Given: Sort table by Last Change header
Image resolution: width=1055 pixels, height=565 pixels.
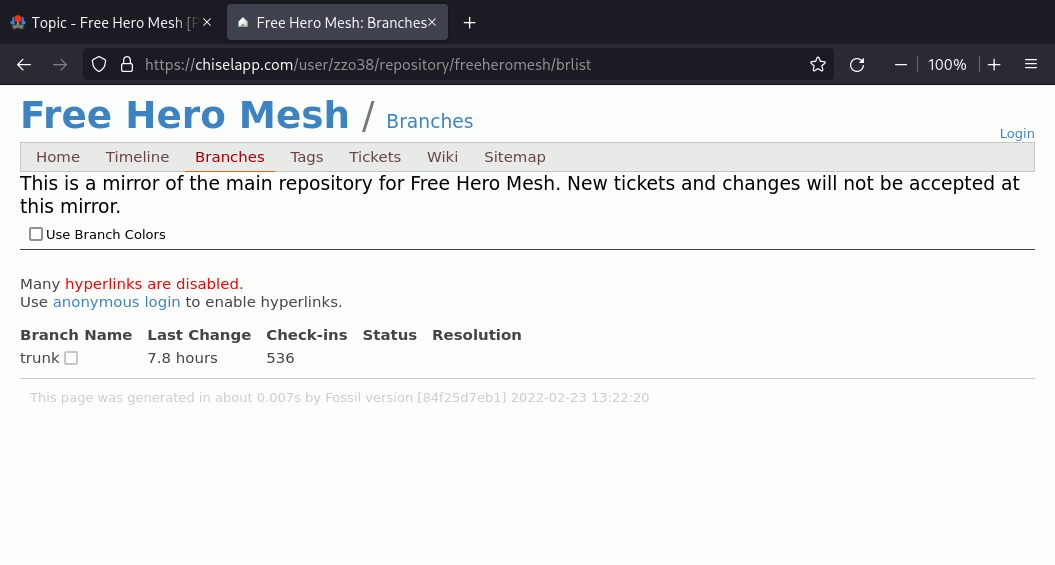Looking at the screenshot, I should click(x=199, y=335).
